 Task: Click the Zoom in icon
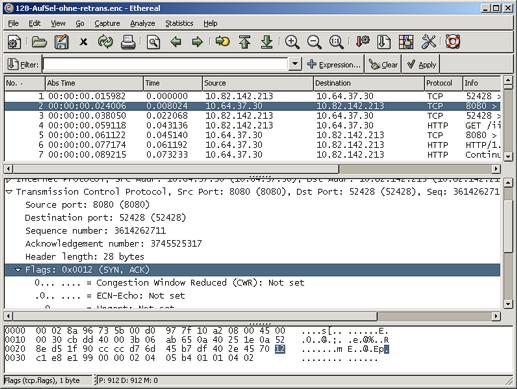(292, 42)
